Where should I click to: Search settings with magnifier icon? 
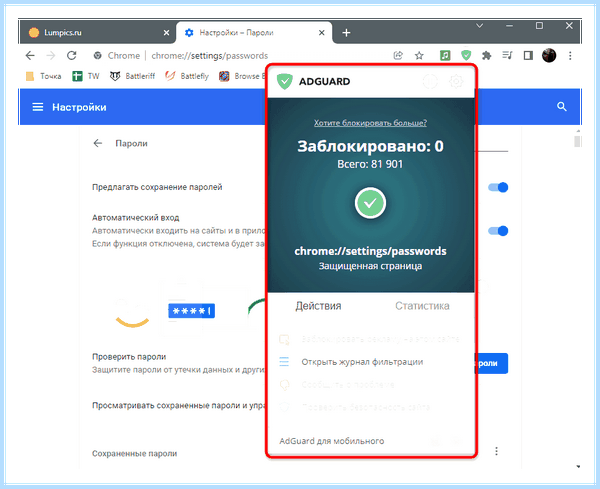(x=561, y=107)
